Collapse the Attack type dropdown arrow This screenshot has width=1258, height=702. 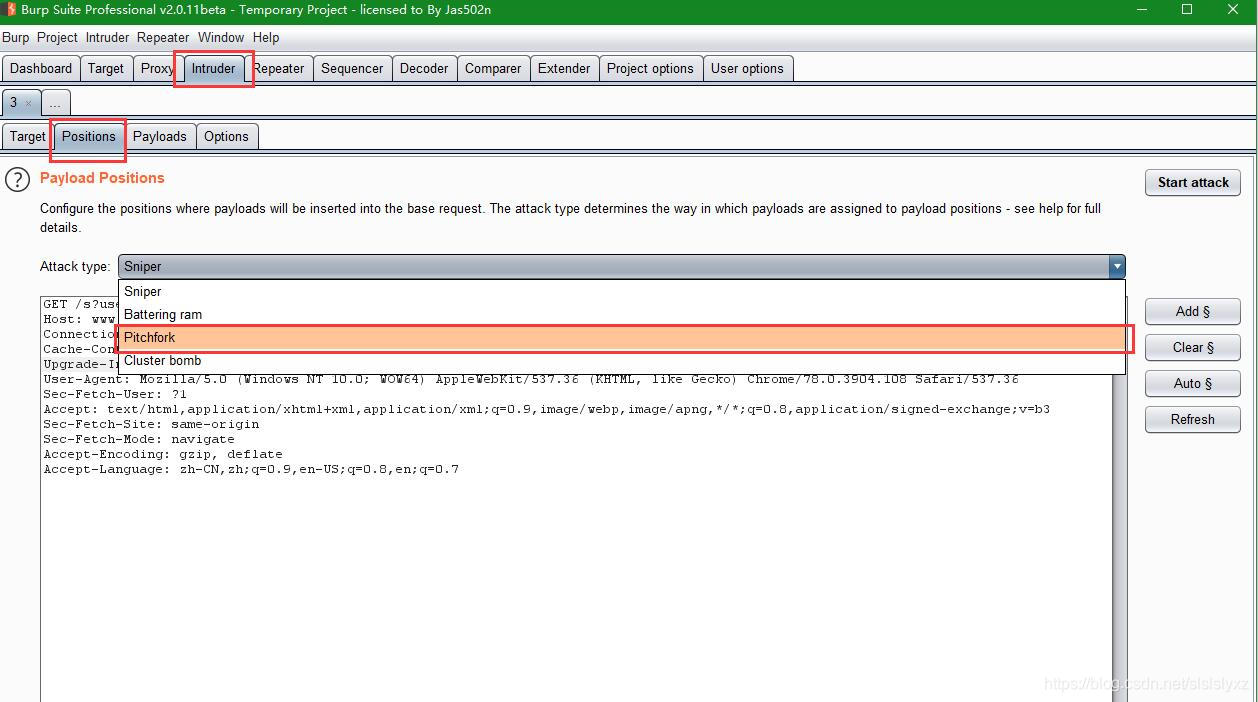(1116, 266)
